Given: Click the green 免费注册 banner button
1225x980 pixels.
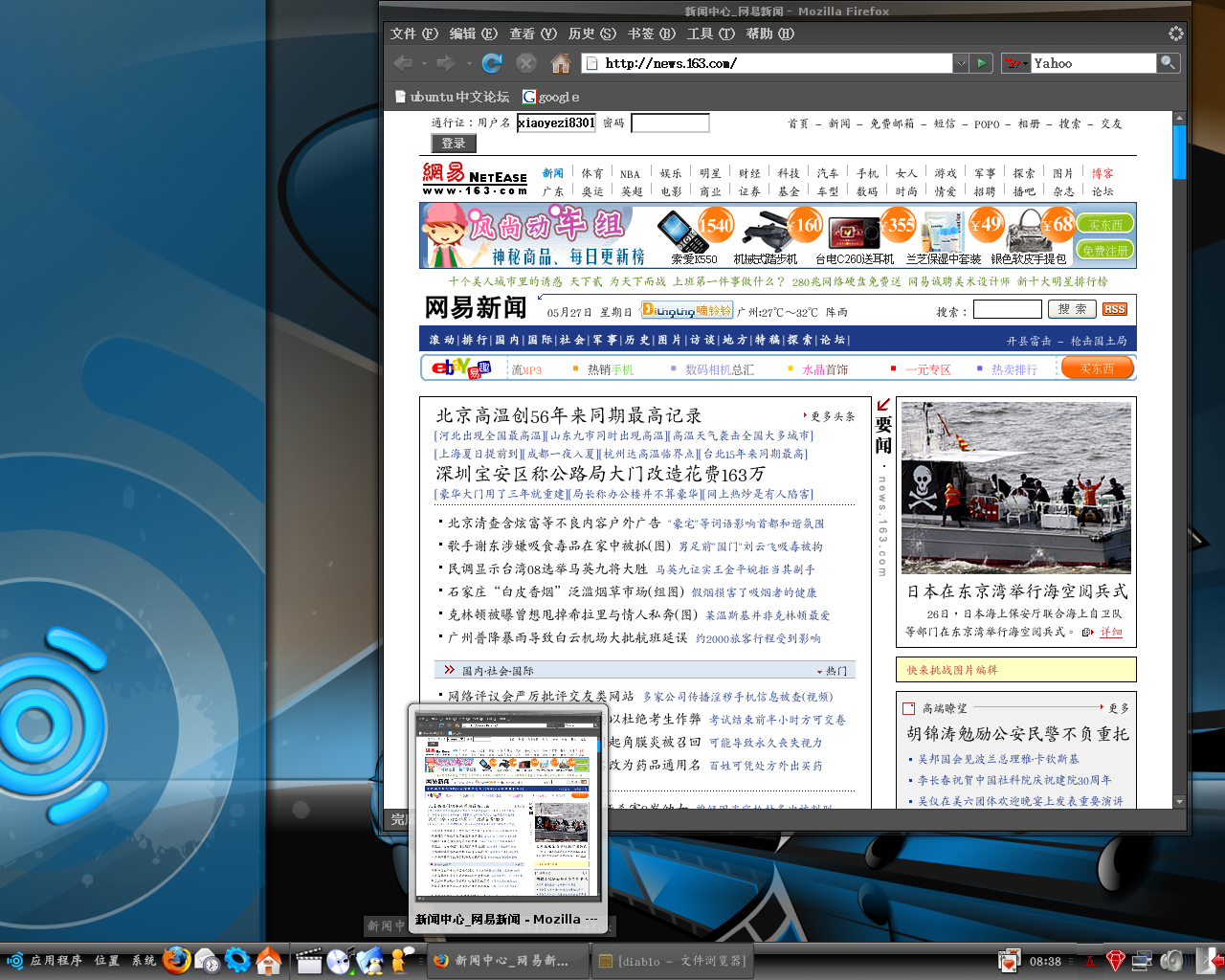Looking at the screenshot, I should (x=1105, y=250).
